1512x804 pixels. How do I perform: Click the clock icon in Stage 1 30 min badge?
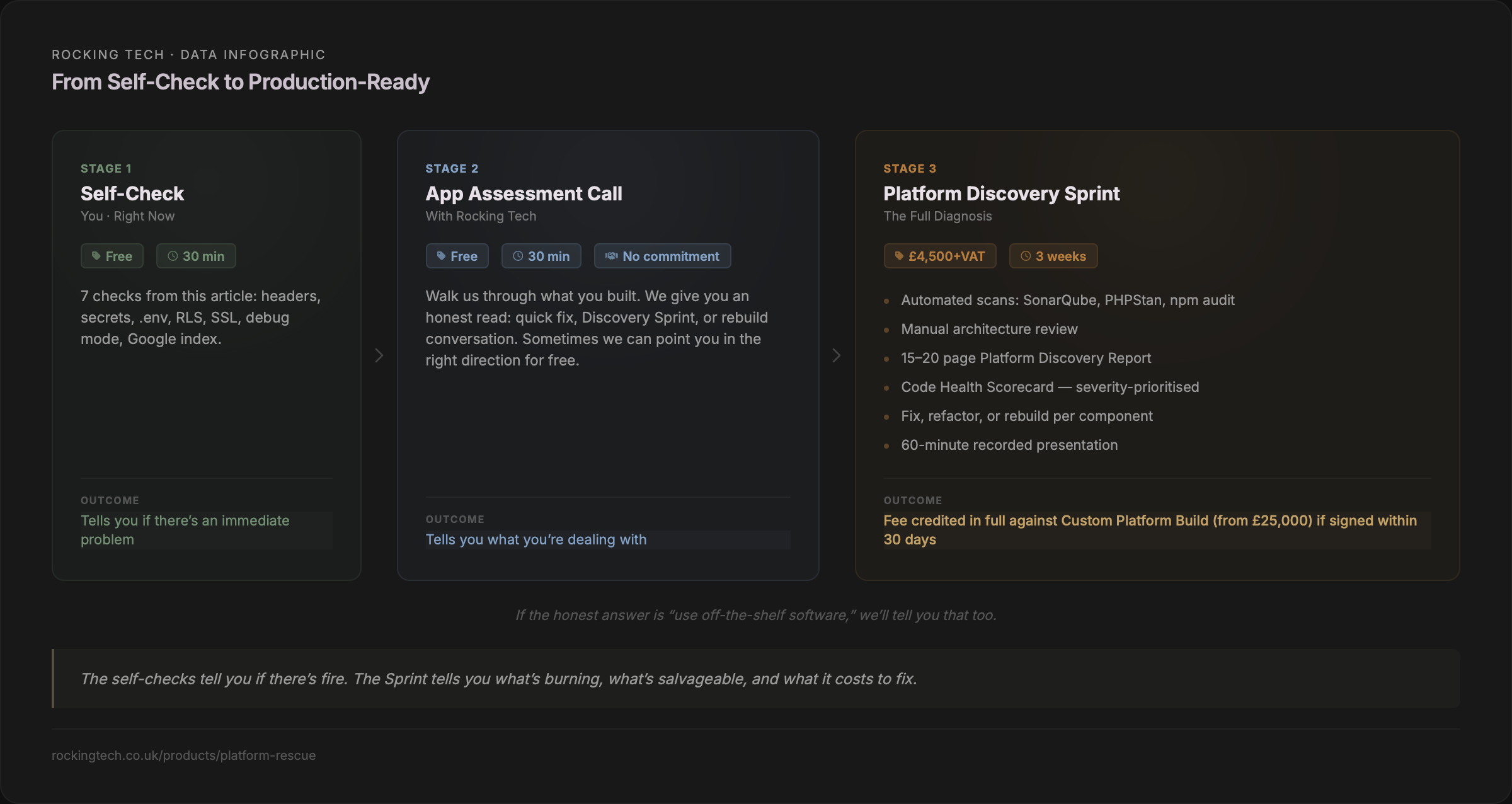(x=173, y=256)
